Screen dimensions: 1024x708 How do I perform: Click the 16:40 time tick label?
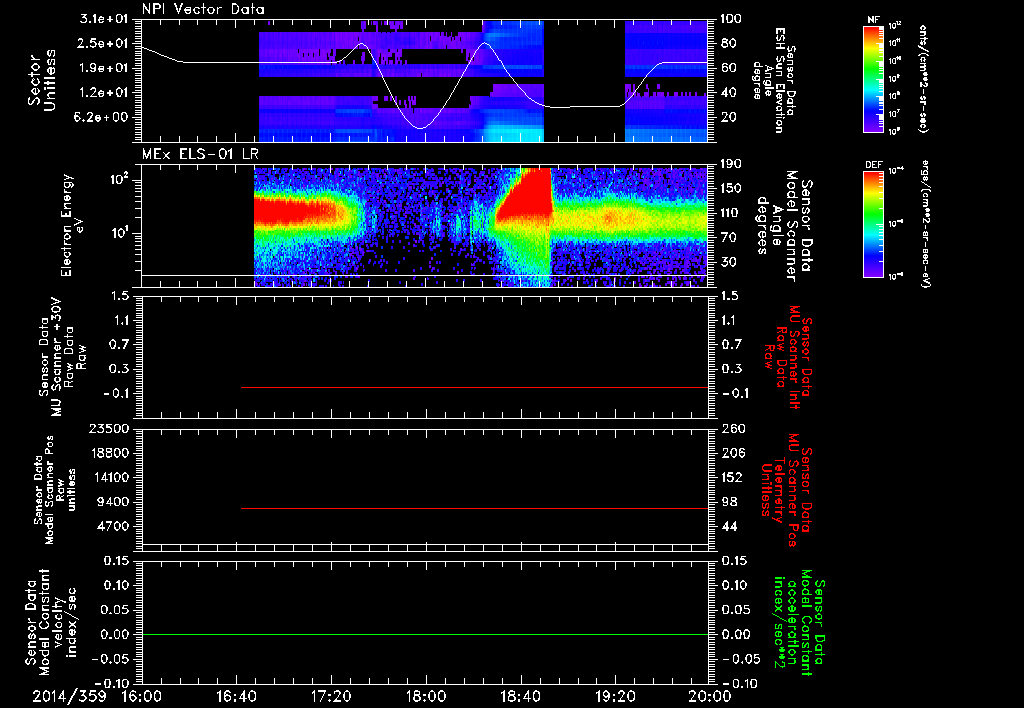(x=236, y=696)
